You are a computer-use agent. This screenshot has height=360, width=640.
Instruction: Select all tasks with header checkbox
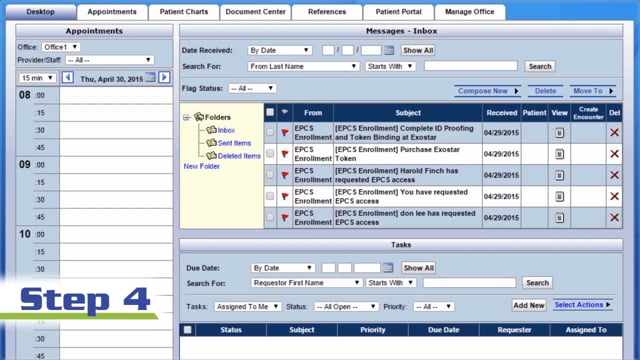click(x=188, y=329)
